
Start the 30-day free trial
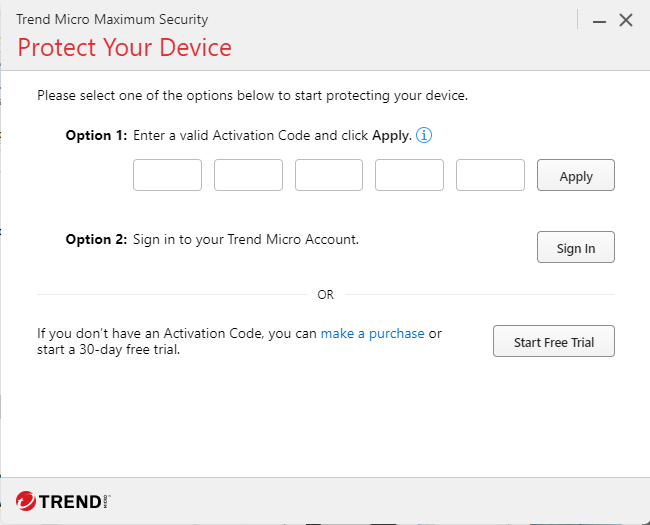[553, 342]
